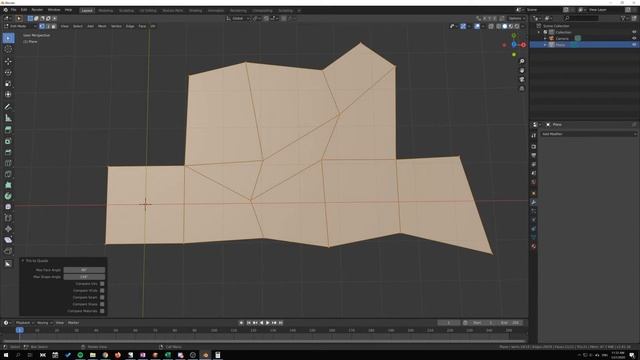Screen dimensions: 640x360
Task: Open the Edit Mode dropdown
Action: coord(20,26)
